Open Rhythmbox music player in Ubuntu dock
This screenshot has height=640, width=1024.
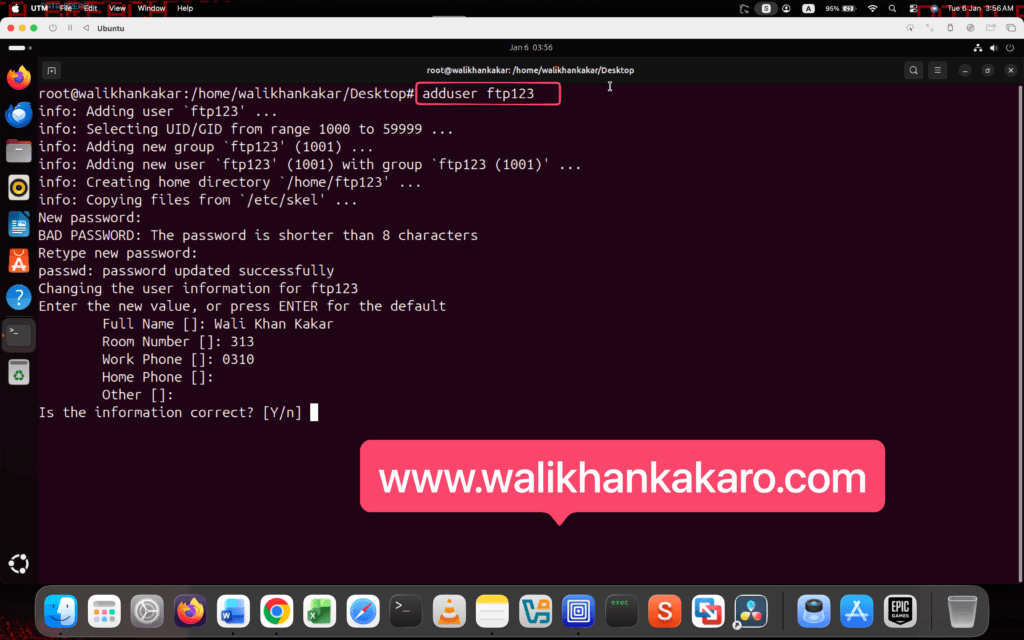pyautogui.click(x=18, y=187)
